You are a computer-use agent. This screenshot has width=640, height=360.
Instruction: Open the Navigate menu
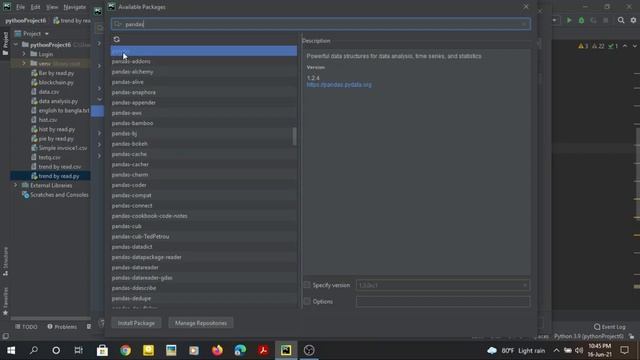(x=75, y=7)
